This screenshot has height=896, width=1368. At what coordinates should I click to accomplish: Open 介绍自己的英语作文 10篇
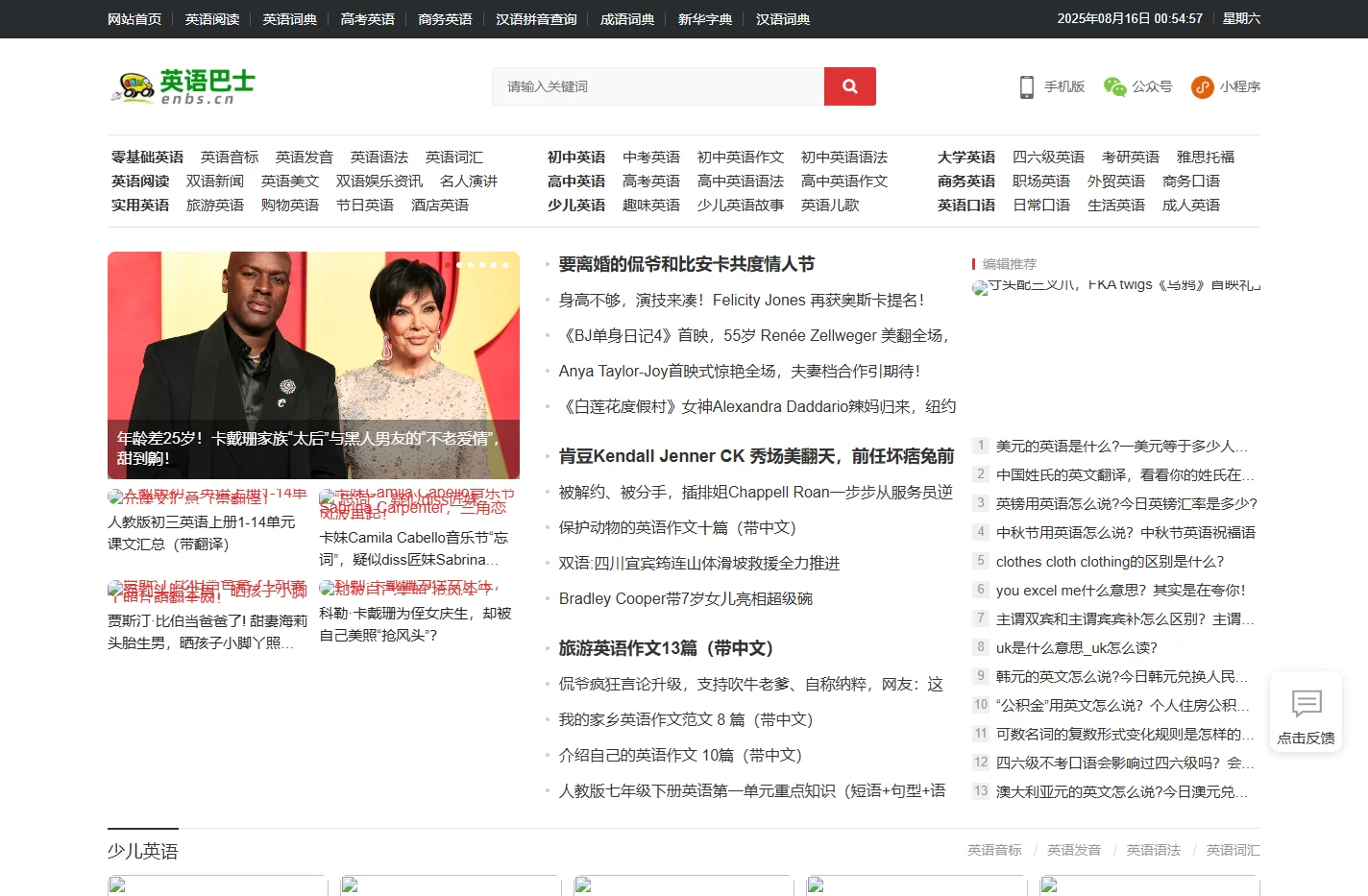click(680, 756)
